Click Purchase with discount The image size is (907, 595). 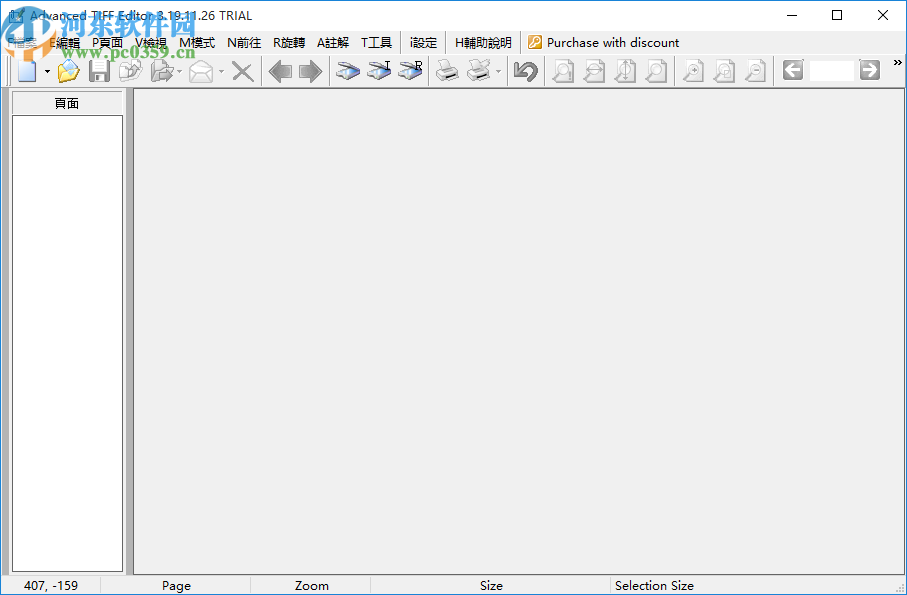603,42
